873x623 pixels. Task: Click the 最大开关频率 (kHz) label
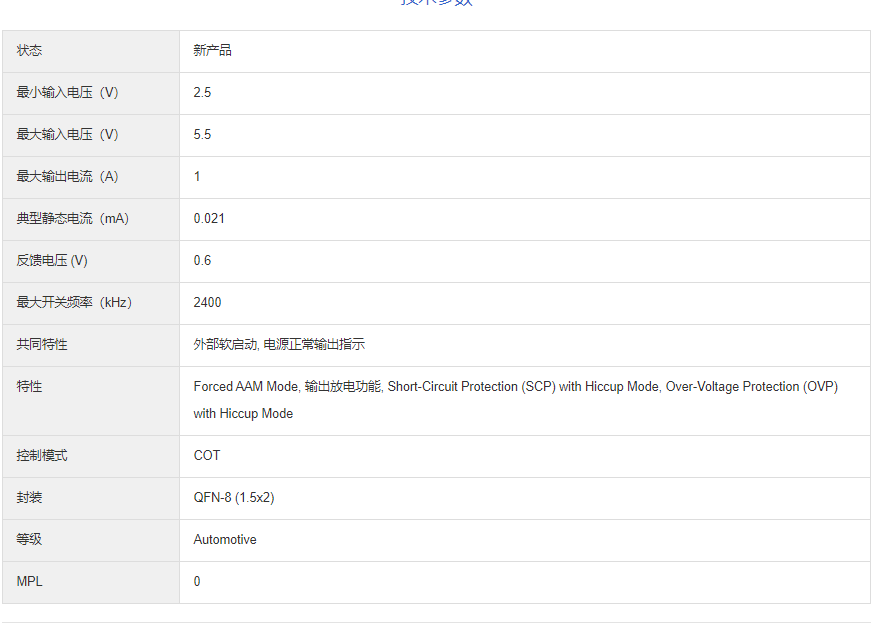point(74,302)
